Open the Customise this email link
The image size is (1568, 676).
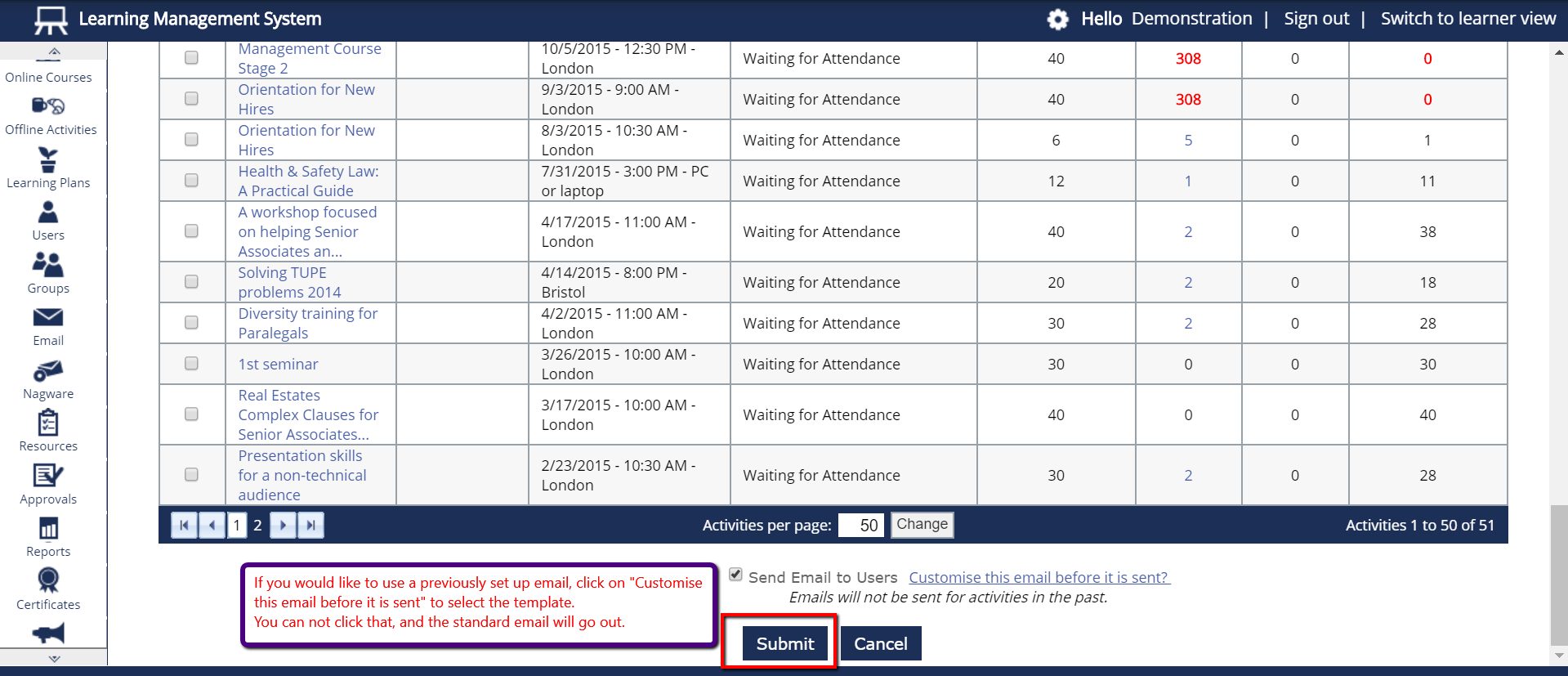(x=1039, y=578)
